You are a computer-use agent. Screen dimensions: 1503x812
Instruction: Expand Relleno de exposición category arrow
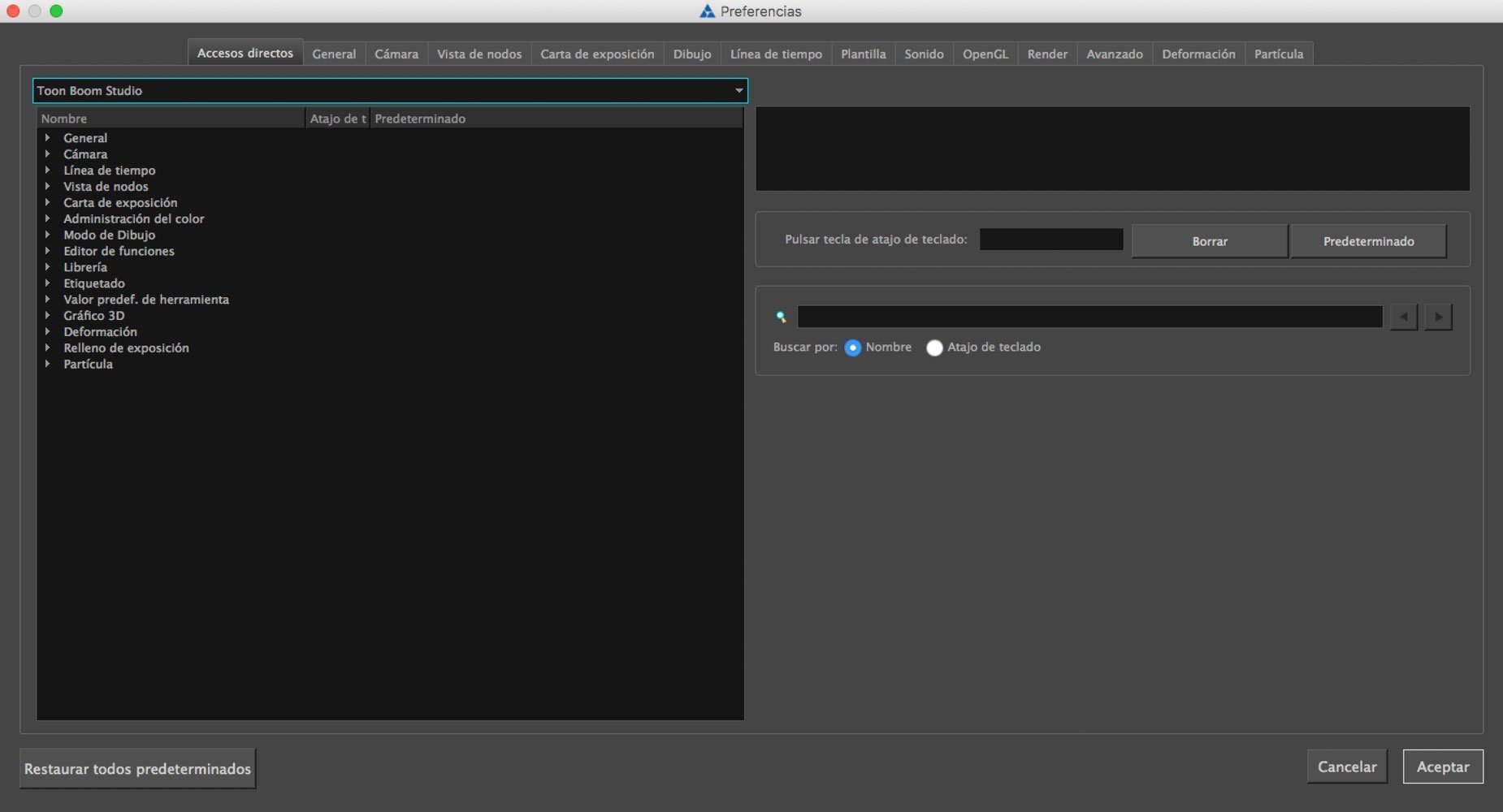[x=48, y=348]
